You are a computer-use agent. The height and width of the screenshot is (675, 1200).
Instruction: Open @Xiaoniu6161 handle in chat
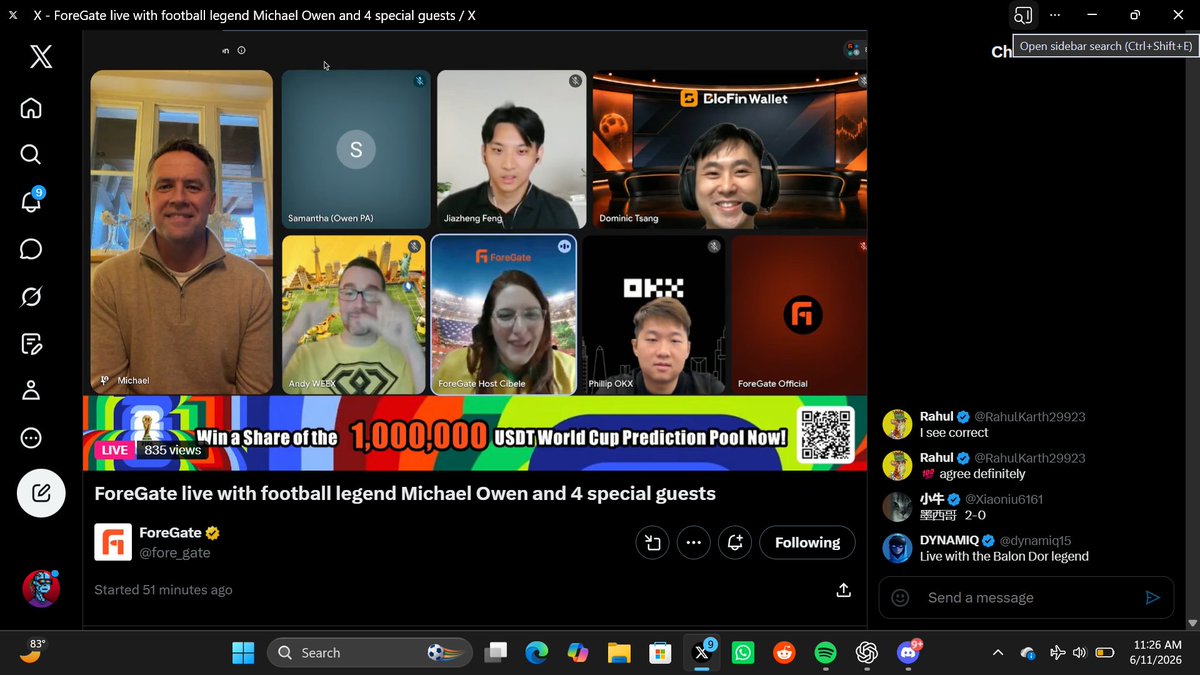tap(1004, 499)
